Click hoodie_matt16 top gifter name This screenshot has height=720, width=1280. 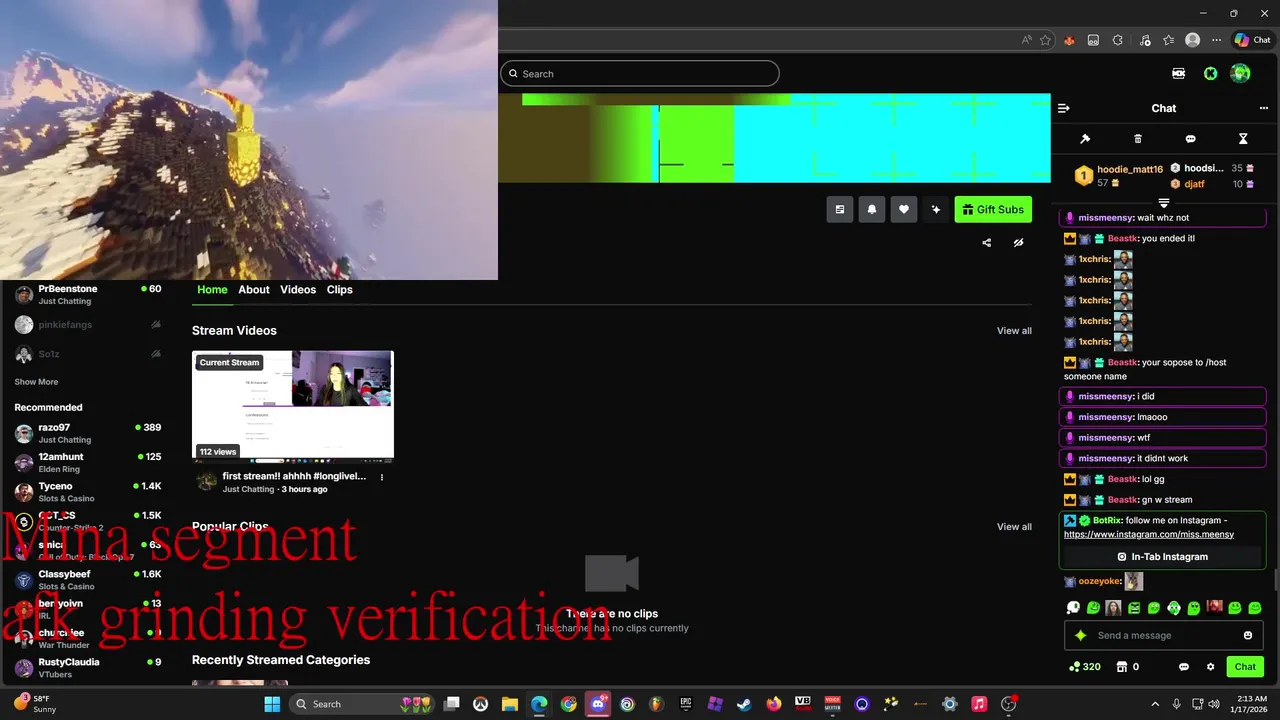pos(1130,170)
